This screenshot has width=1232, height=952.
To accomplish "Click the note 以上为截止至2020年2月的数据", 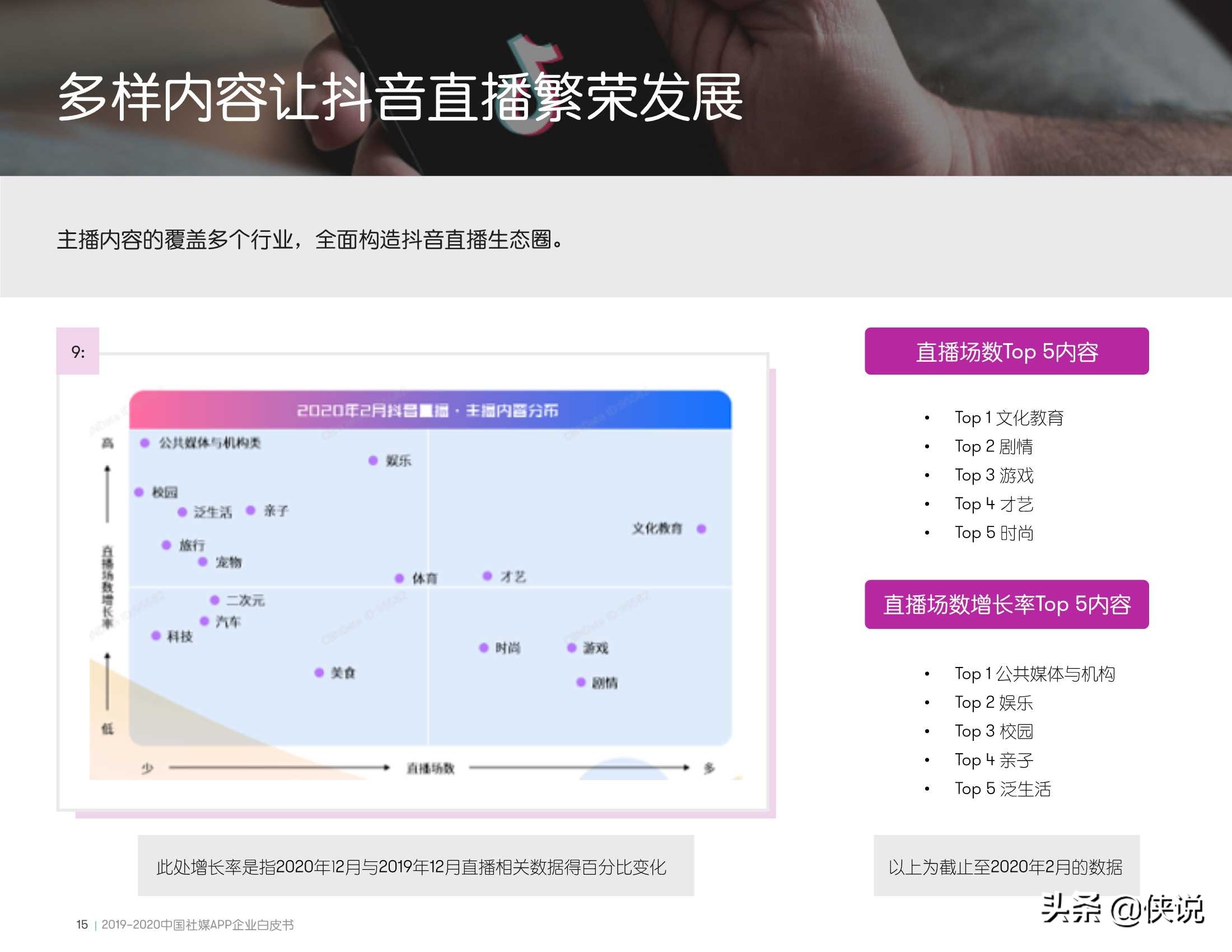I will (1005, 867).
